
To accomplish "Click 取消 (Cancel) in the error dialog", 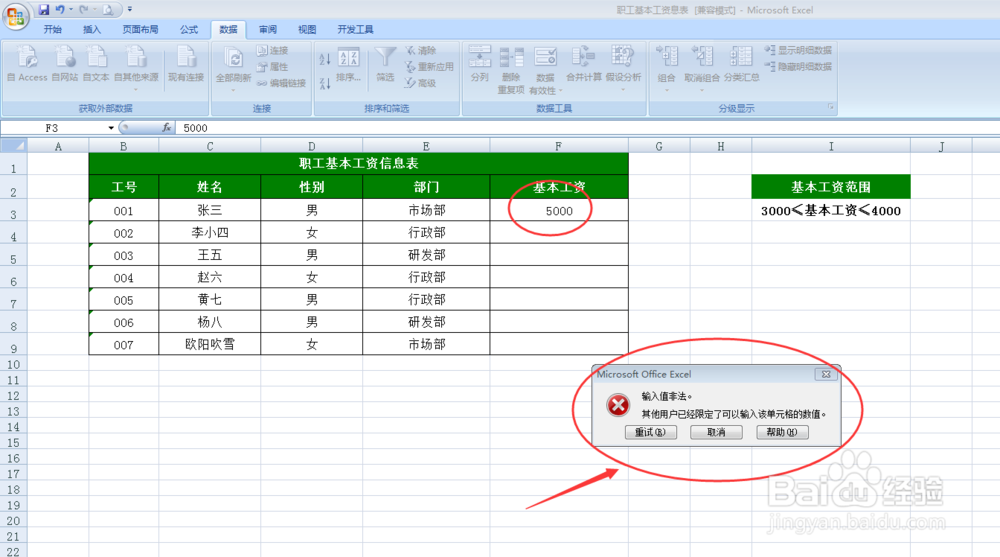I will point(716,432).
